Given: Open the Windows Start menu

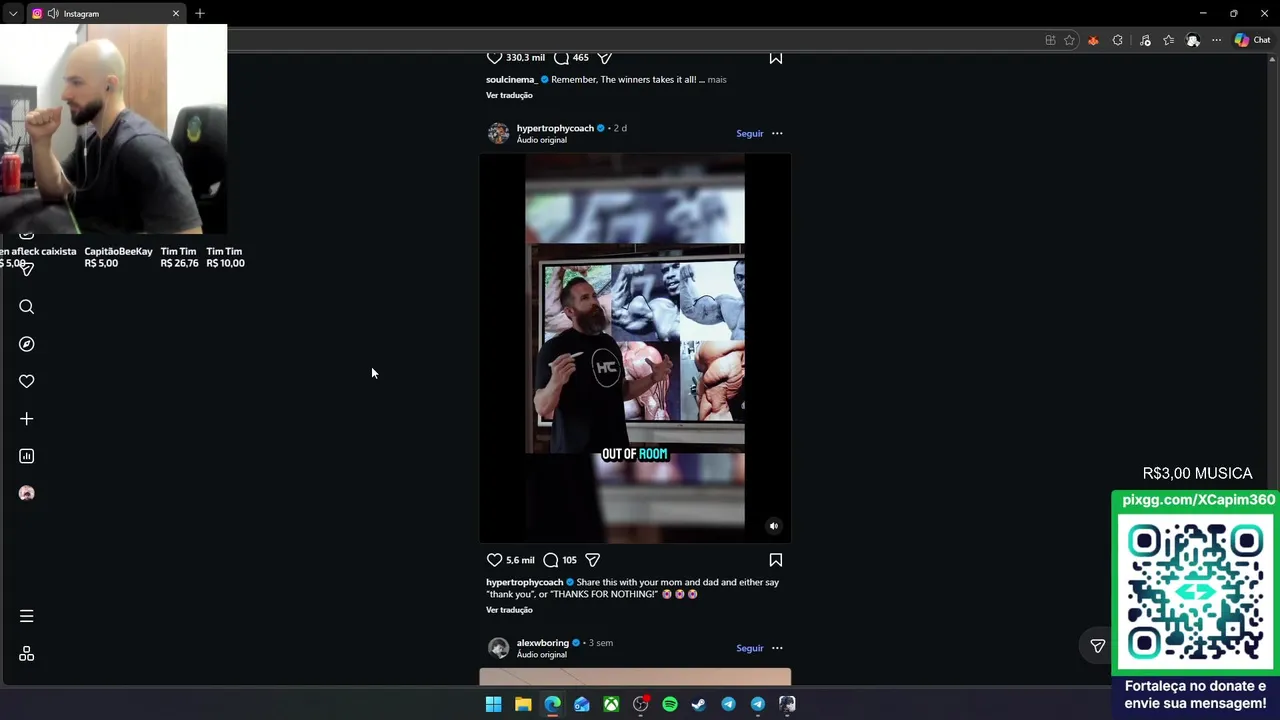Looking at the screenshot, I should coord(493,704).
